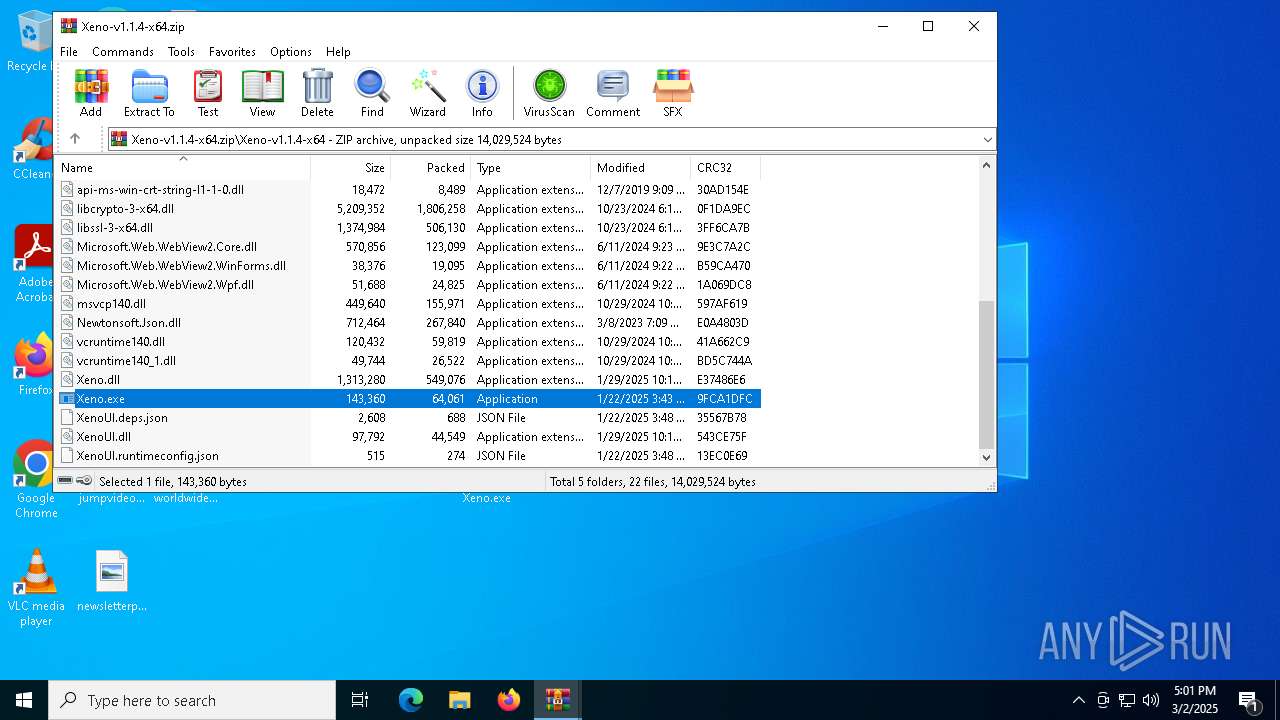Sort by the Packed column header
1280x720 pixels.
tap(431, 168)
